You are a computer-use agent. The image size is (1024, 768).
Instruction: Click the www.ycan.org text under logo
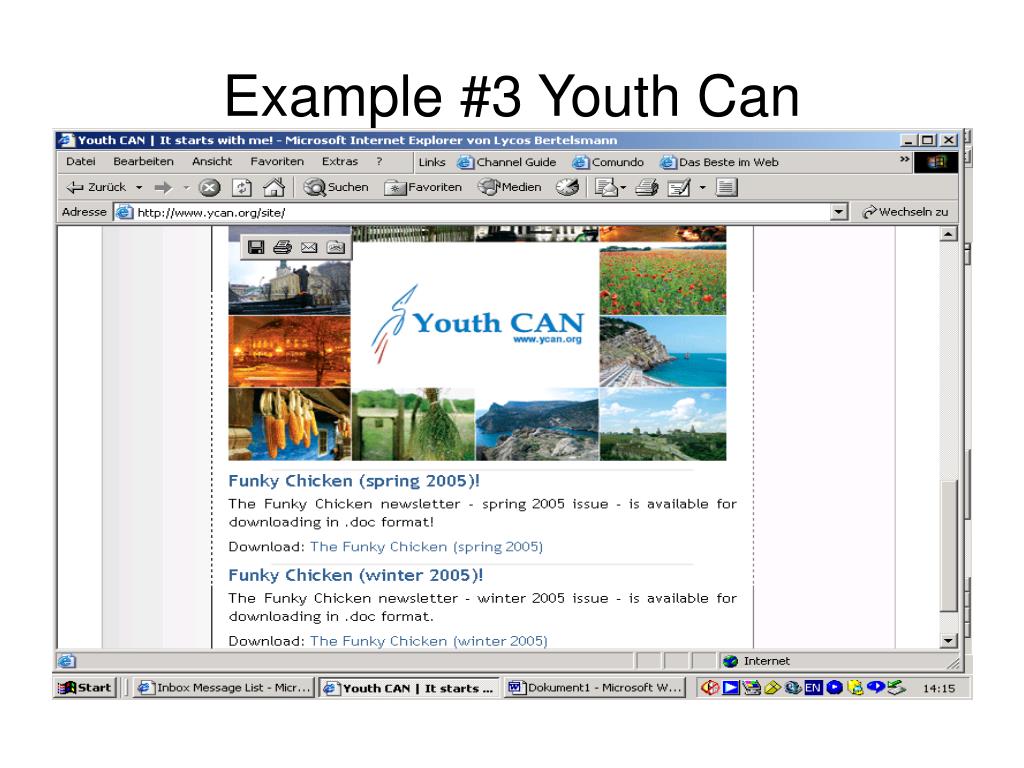(547, 340)
